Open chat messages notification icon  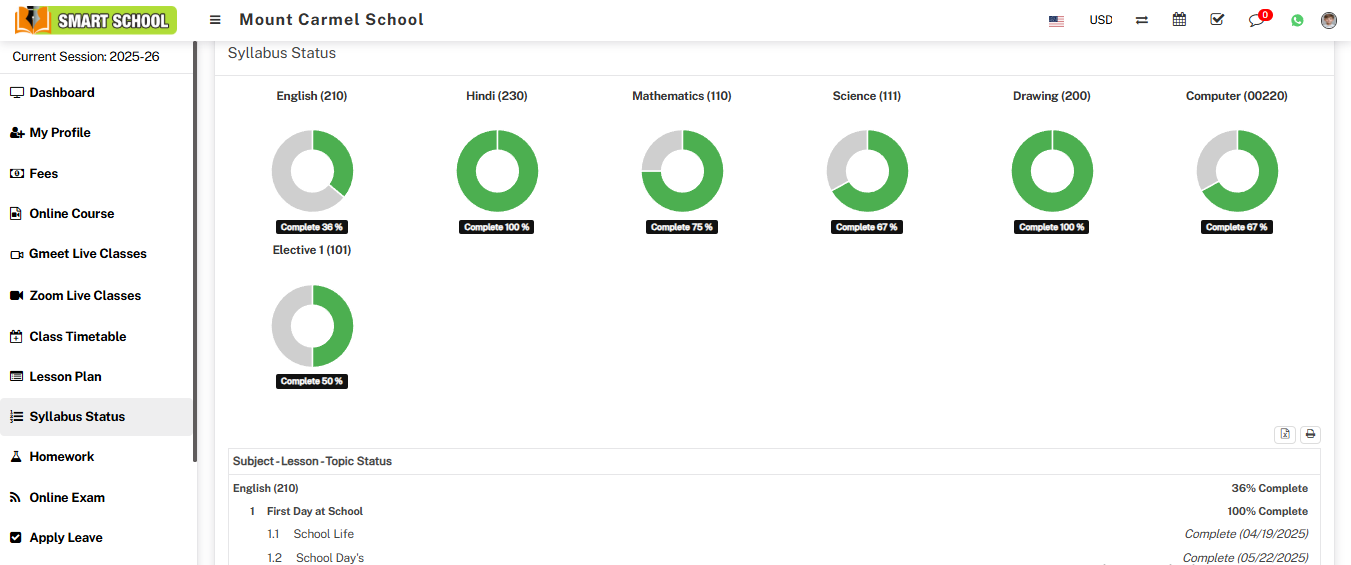pos(1256,20)
